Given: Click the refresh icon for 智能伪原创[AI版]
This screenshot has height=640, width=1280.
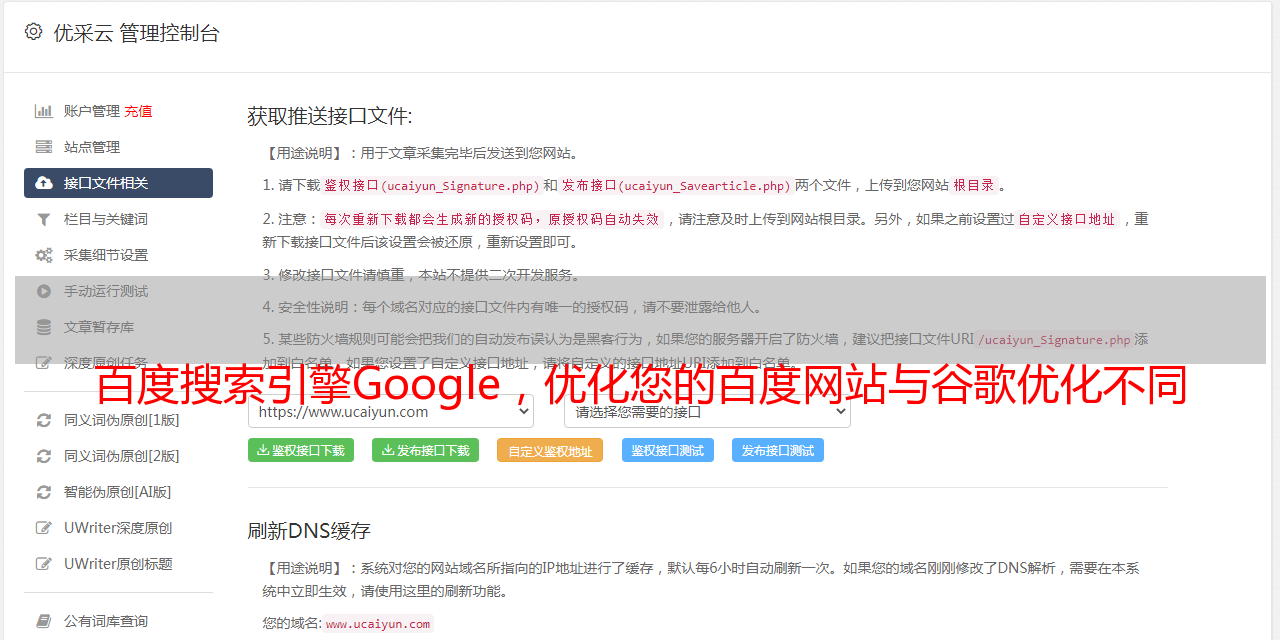Looking at the screenshot, I should tap(43, 492).
